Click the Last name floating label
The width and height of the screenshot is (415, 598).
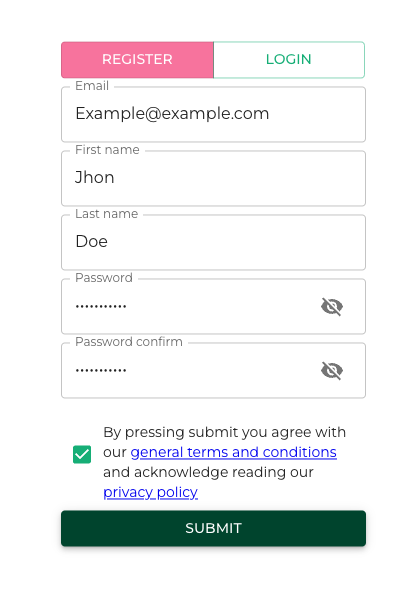(x=106, y=214)
